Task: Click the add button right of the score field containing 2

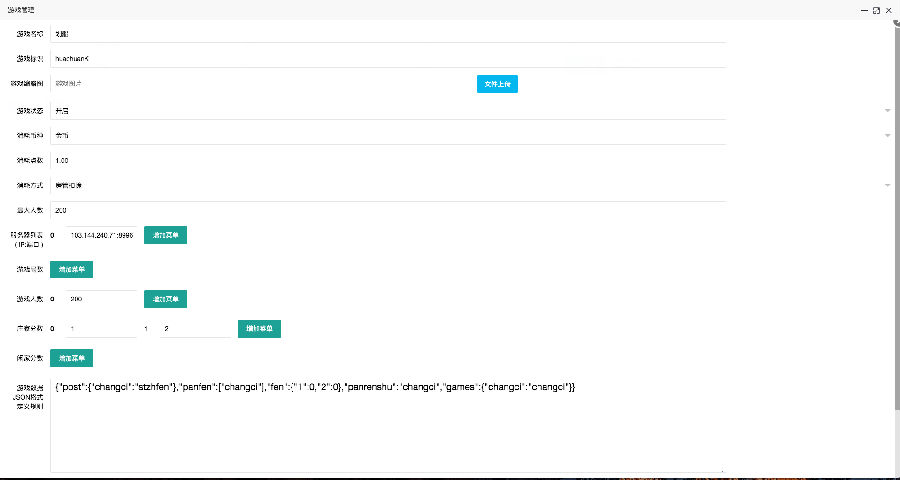Action: (x=259, y=328)
